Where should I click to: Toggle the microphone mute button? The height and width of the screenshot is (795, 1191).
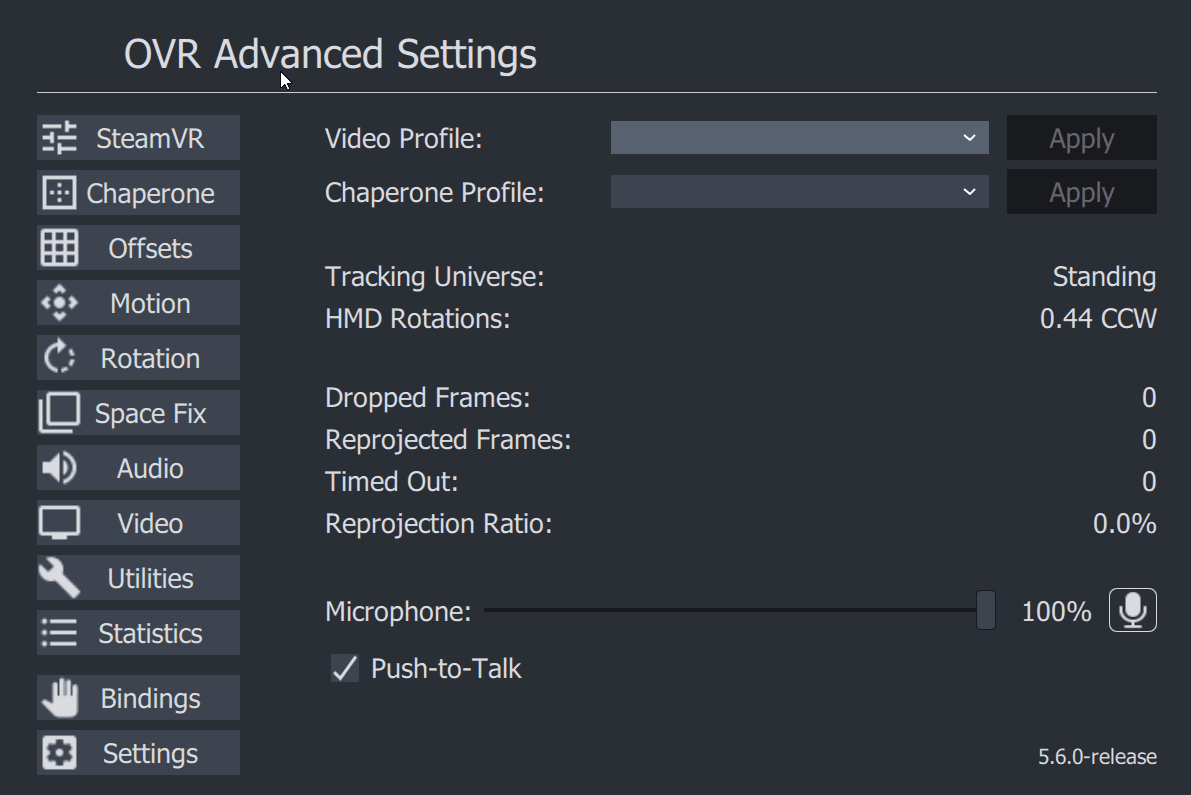pyautogui.click(x=1133, y=610)
